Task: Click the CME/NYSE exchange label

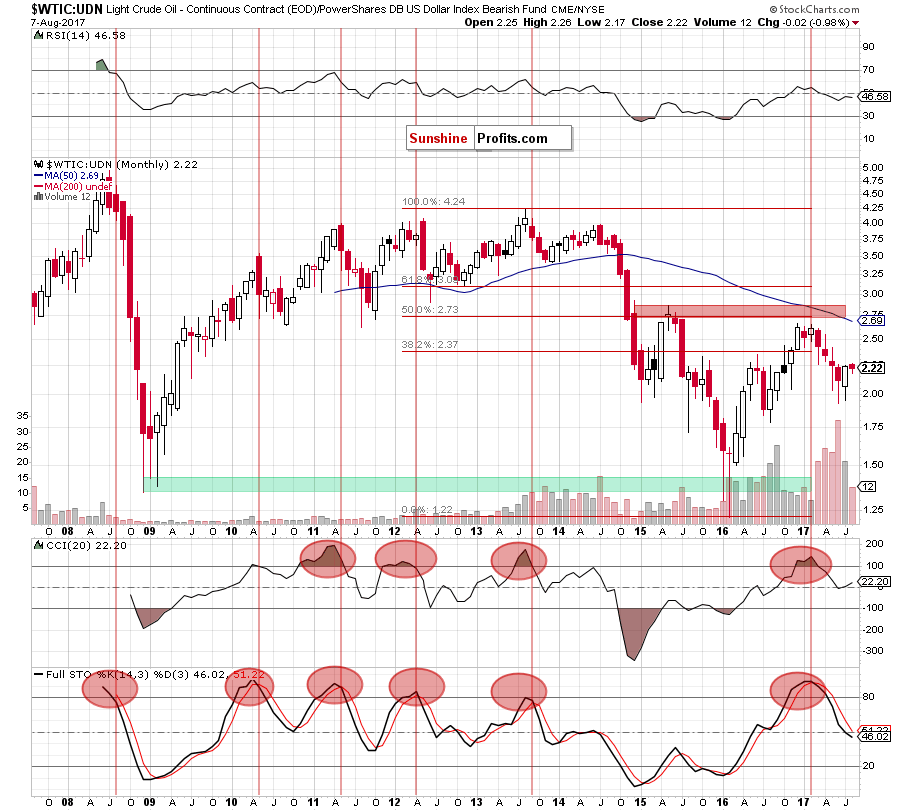Action: pyautogui.click(x=577, y=10)
